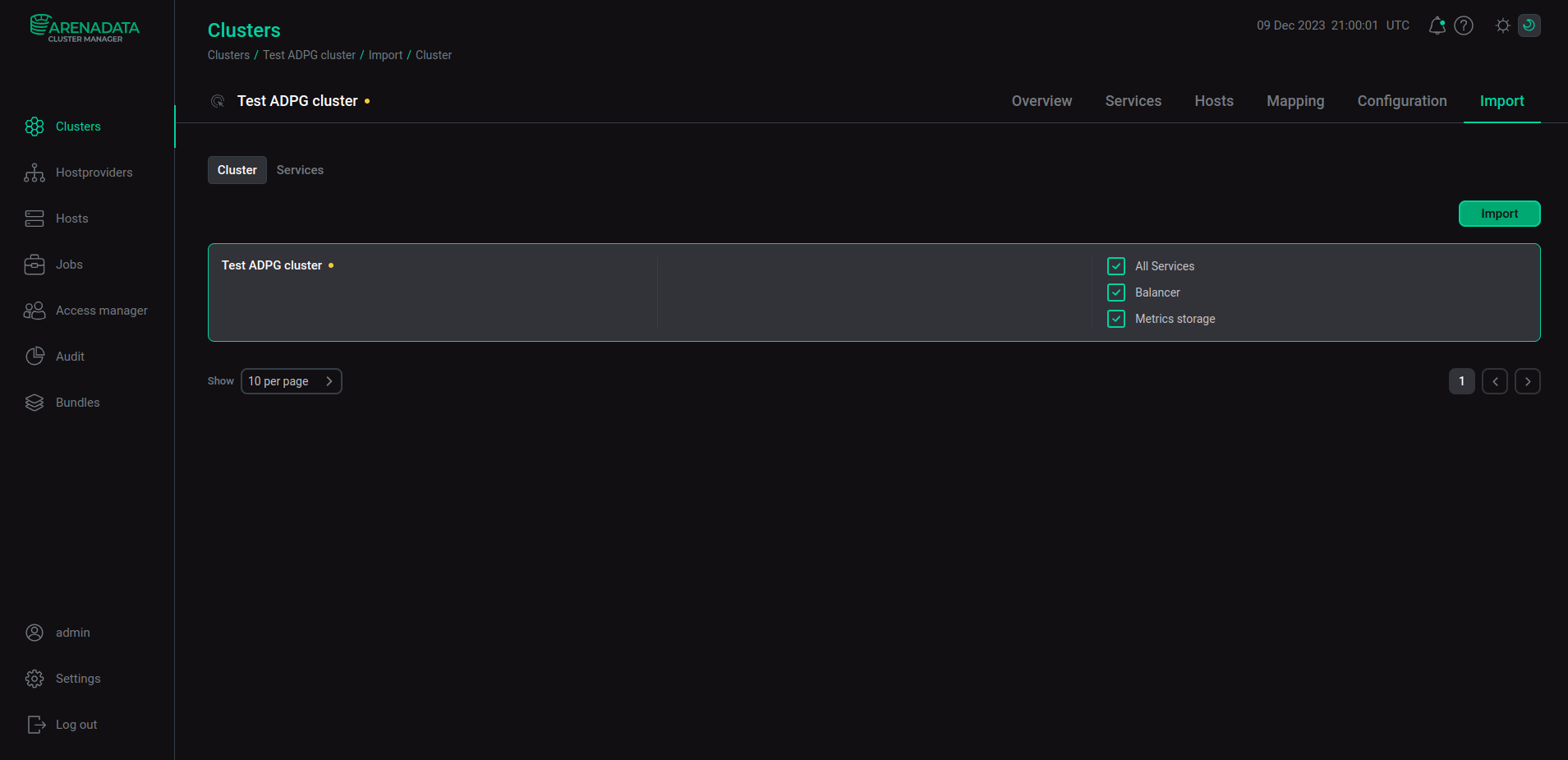The width and height of the screenshot is (1568, 760).
Task: Click the Test ADPG cluster breadcrumb link
Action: pyautogui.click(x=309, y=55)
